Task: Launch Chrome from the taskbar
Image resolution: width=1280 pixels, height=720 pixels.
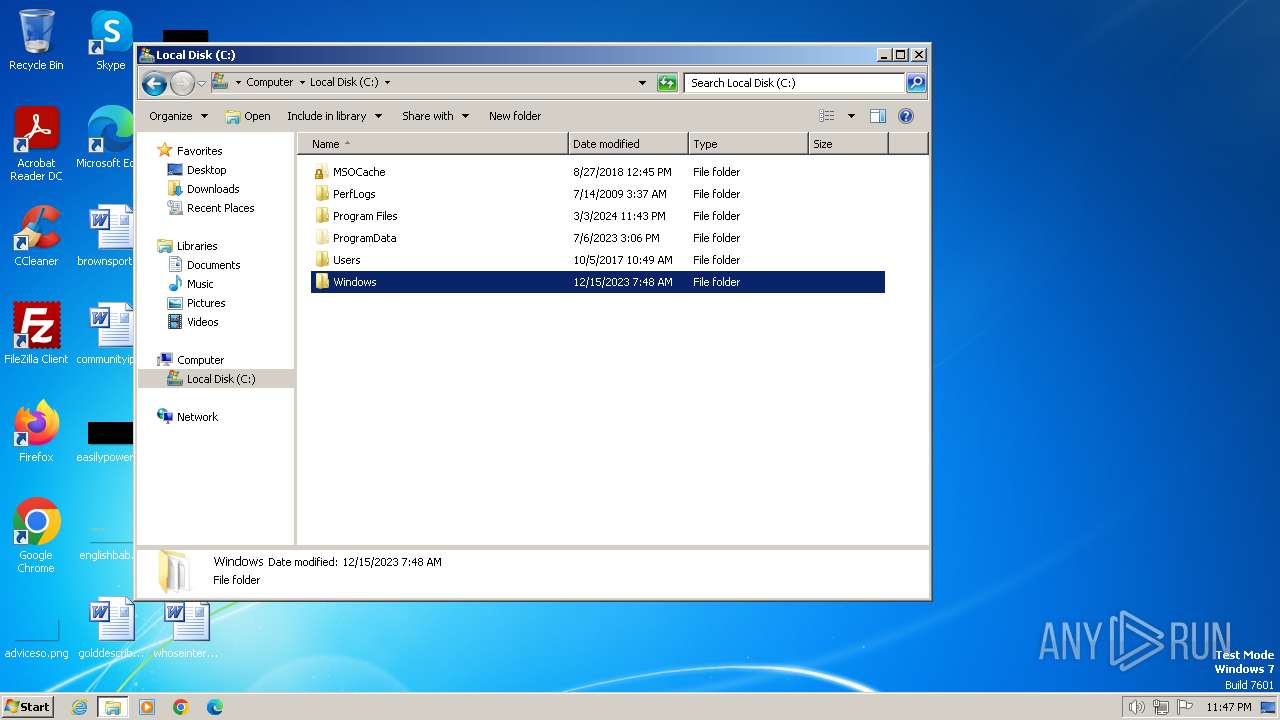Action: tap(181, 707)
